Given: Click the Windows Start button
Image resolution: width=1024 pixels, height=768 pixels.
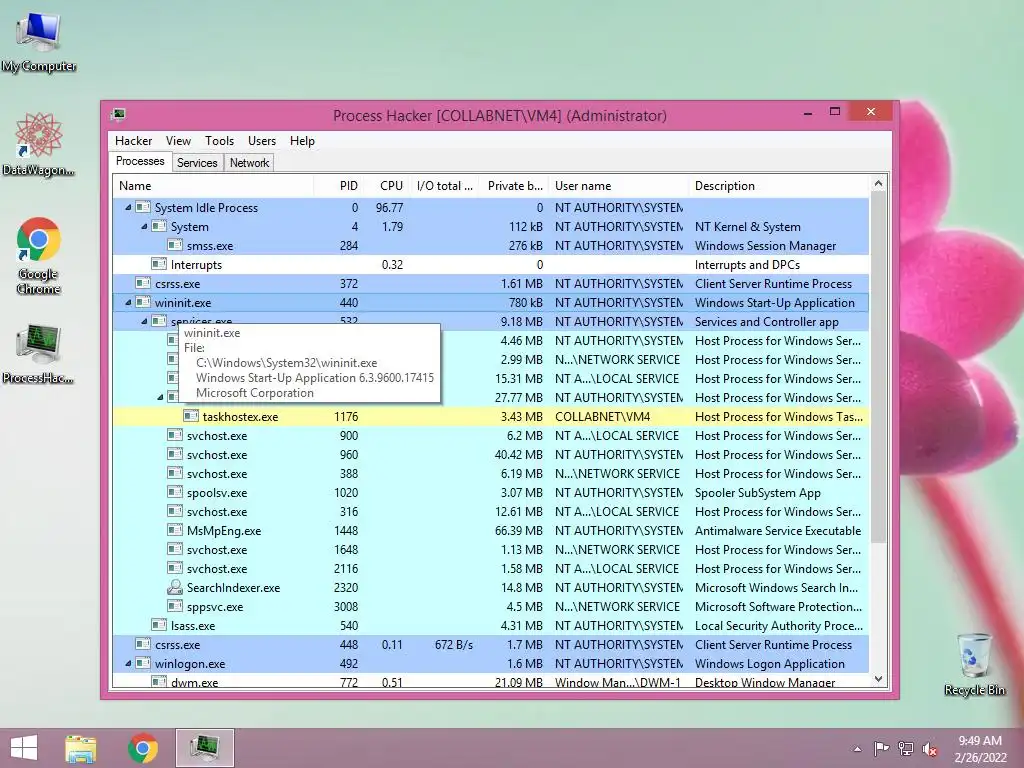Looking at the screenshot, I should pyautogui.click(x=24, y=748).
